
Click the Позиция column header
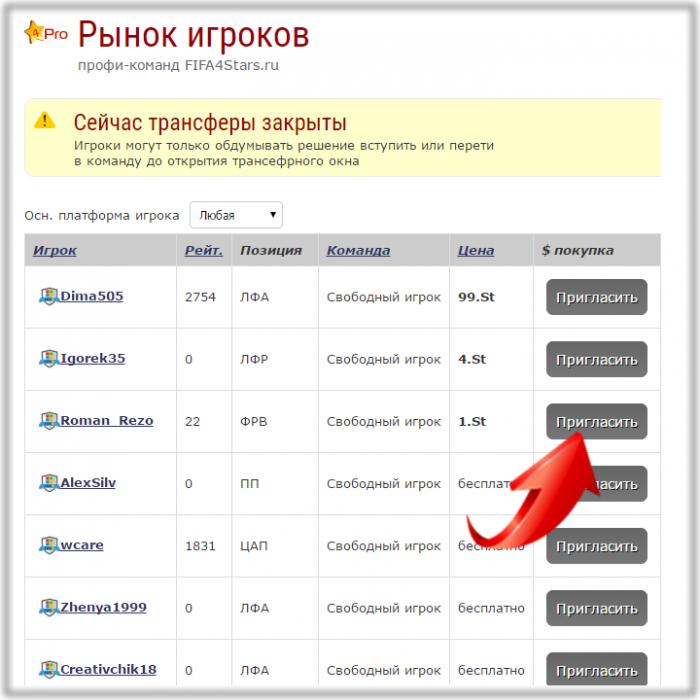click(x=271, y=250)
